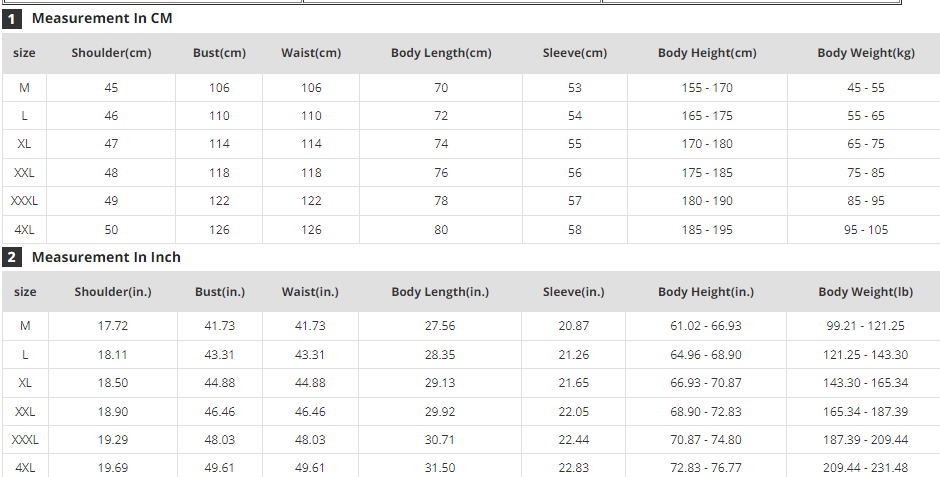Select the Bust(cm) column header
940x477 pixels.
[219, 53]
